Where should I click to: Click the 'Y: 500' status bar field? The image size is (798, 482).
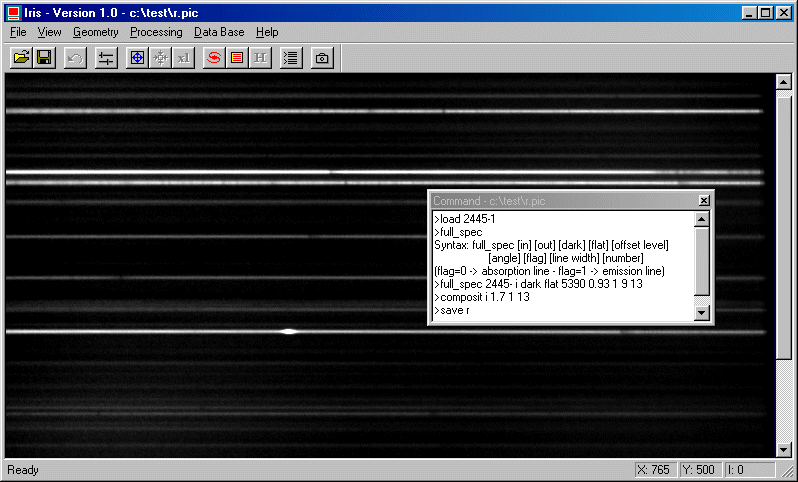click(701, 469)
